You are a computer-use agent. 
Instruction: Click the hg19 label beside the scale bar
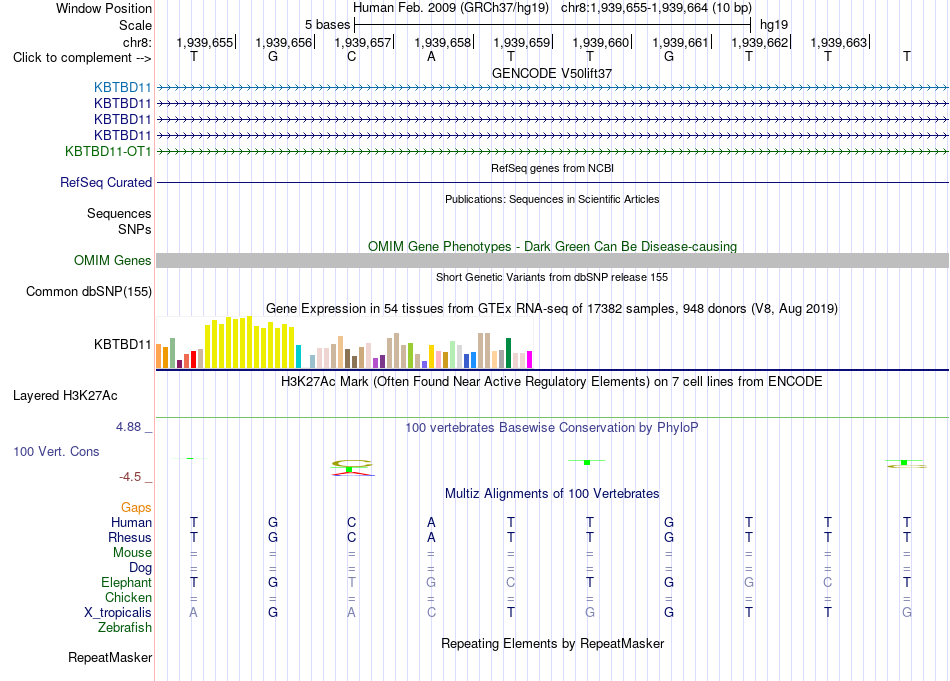(x=774, y=25)
